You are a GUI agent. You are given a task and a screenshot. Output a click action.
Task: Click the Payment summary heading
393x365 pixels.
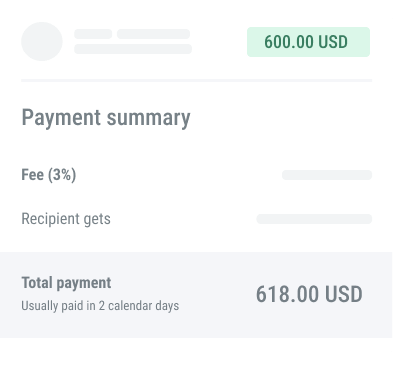pos(106,118)
